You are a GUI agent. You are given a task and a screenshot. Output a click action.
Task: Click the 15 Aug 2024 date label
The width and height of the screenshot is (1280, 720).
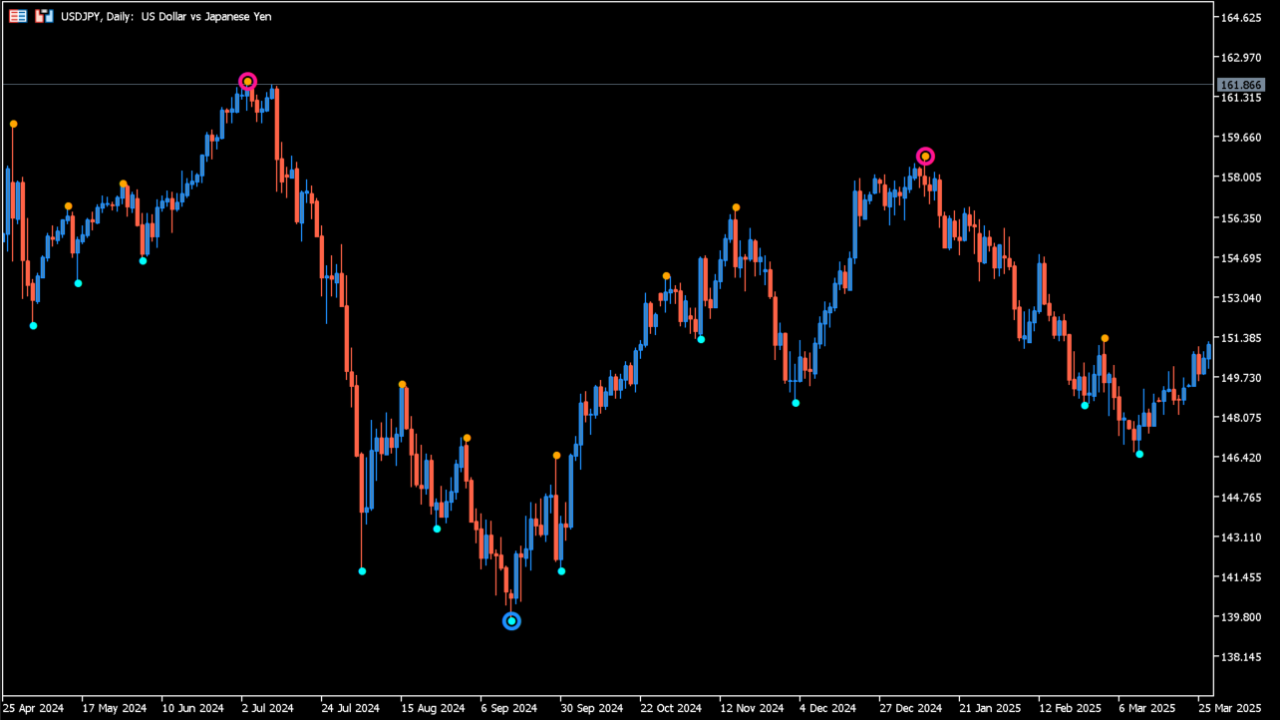point(433,708)
